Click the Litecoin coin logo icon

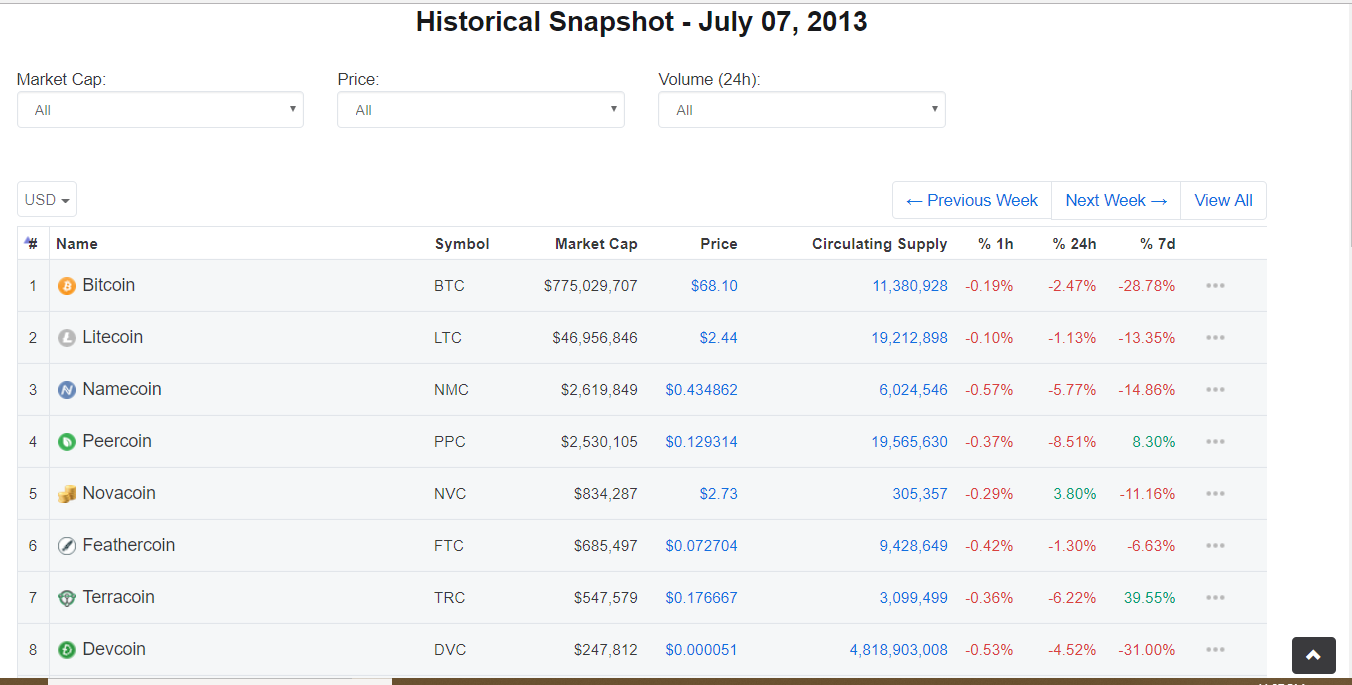tap(67, 338)
